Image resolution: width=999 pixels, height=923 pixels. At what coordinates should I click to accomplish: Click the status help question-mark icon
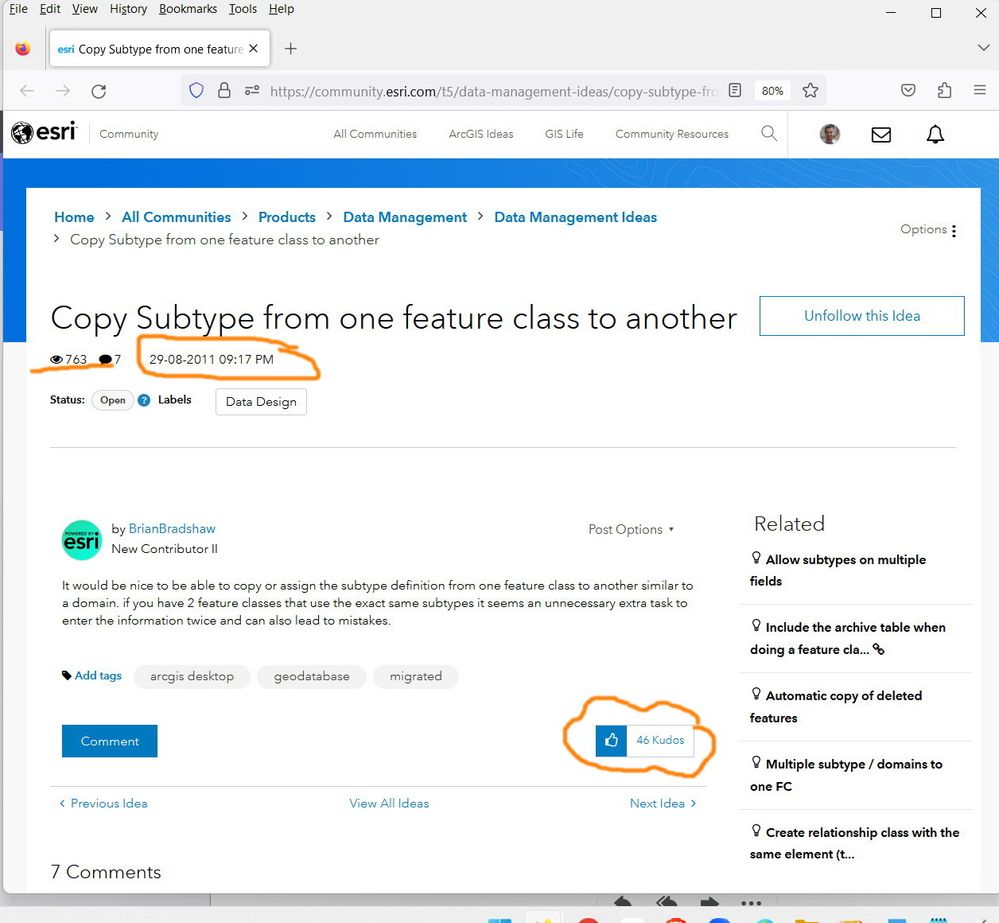pyautogui.click(x=144, y=400)
